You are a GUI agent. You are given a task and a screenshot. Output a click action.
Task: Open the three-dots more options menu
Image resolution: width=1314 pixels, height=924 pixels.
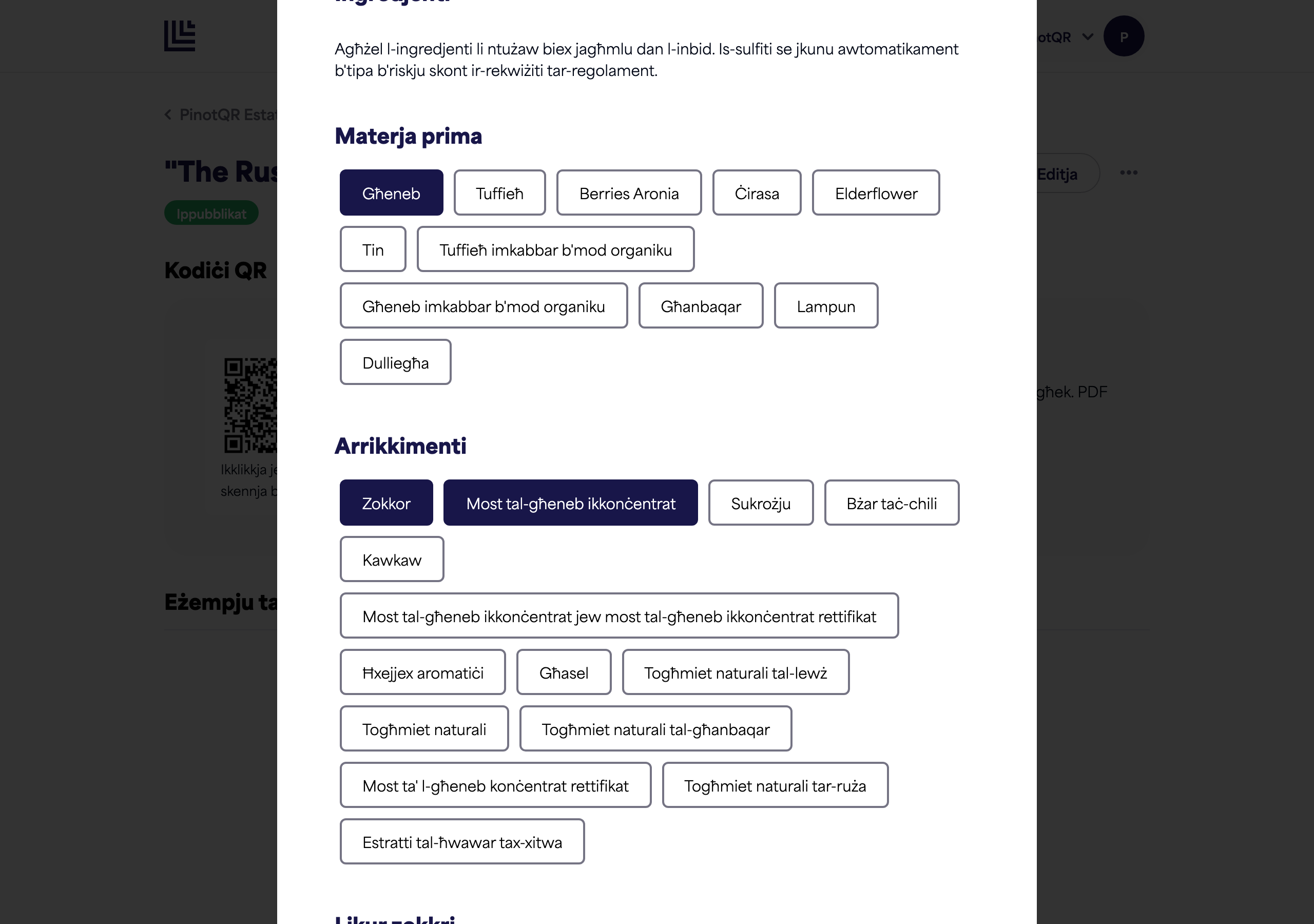[x=1128, y=173]
